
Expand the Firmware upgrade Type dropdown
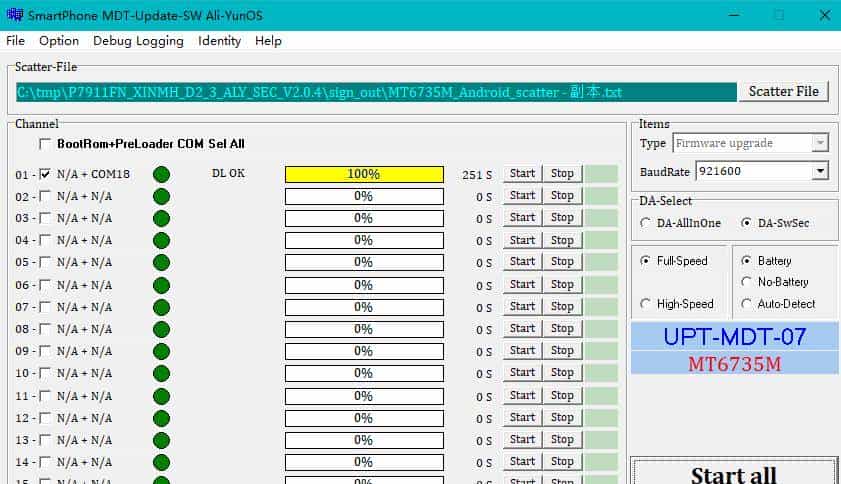click(x=820, y=143)
